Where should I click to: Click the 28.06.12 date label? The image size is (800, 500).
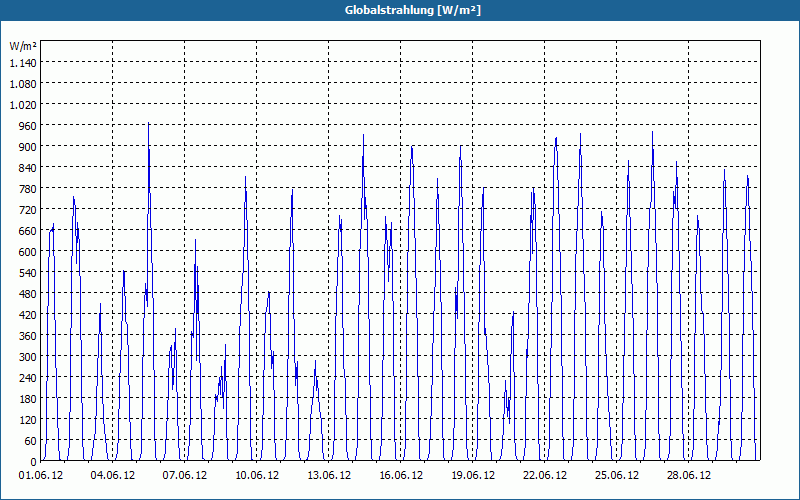pos(688,476)
